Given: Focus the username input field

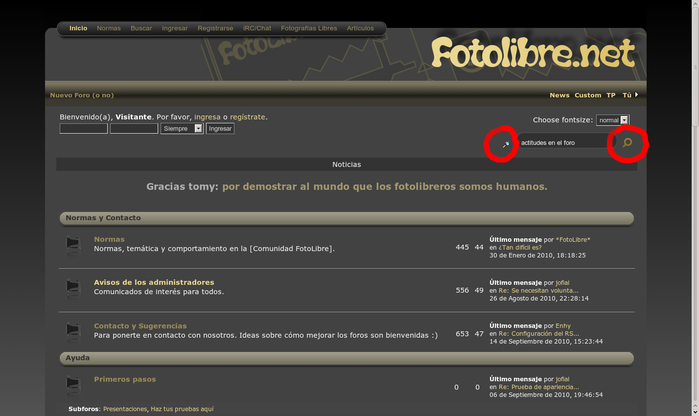Looking at the screenshot, I should [x=83, y=128].
